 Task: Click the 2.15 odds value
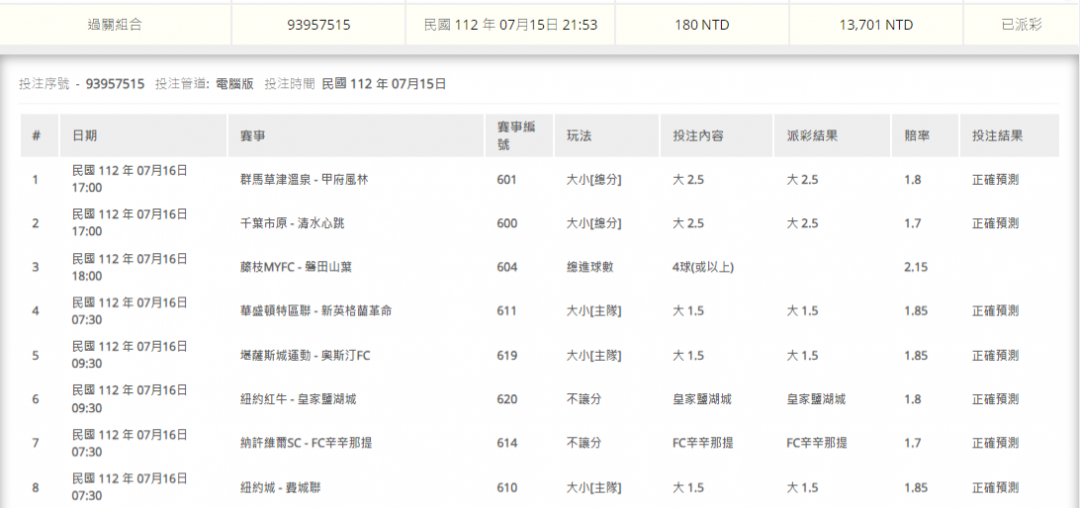(x=916, y=267)
